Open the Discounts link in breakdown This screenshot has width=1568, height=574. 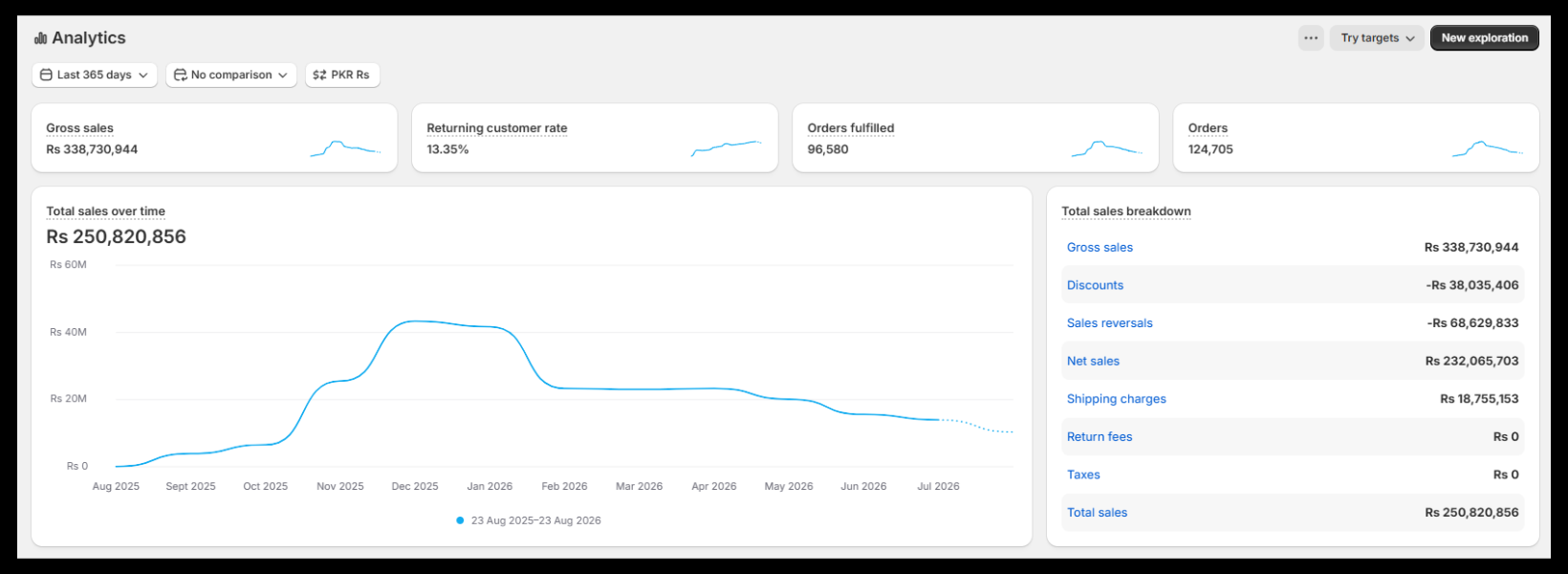(1095, 285)
